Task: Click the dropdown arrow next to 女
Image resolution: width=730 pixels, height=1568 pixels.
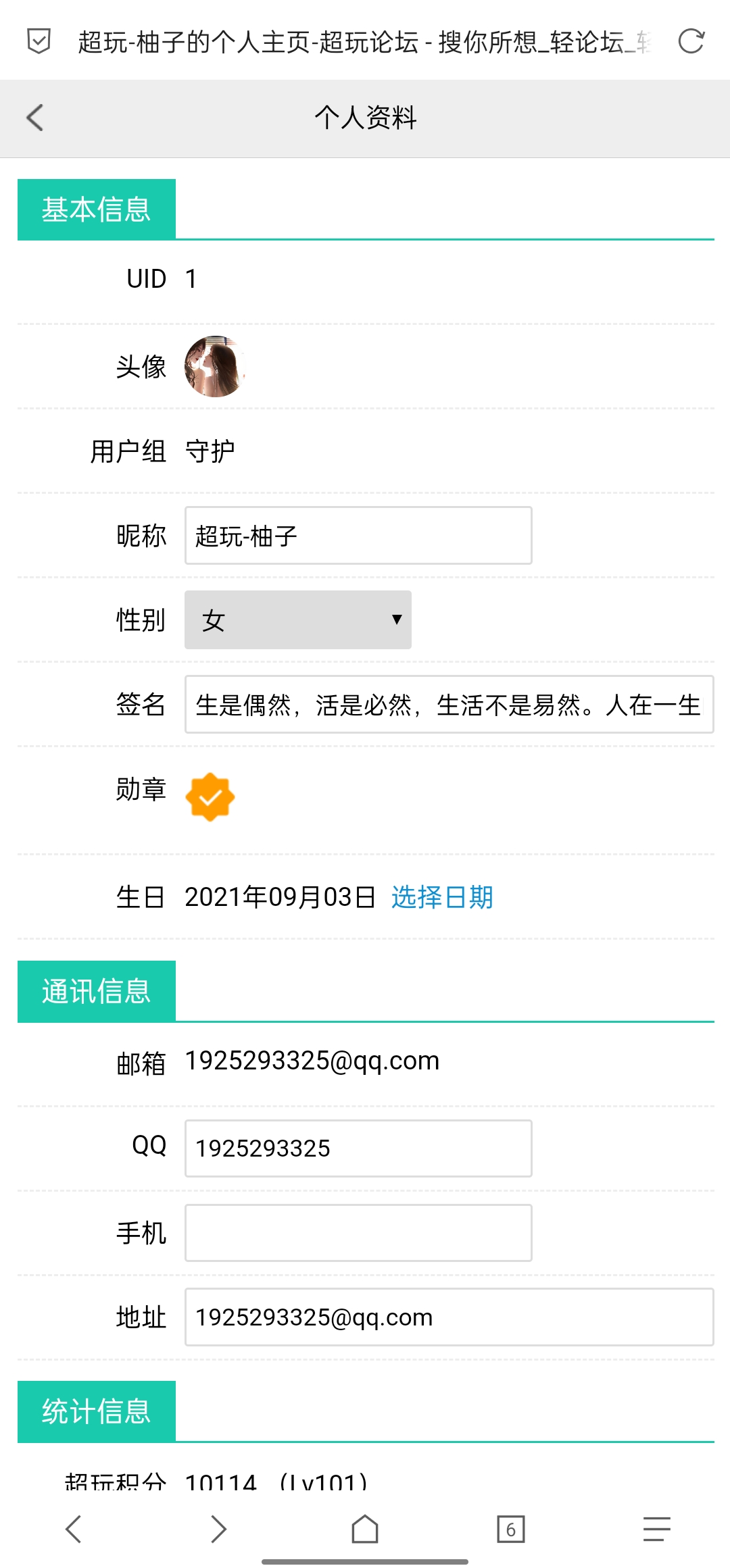Action: [397, 619]
